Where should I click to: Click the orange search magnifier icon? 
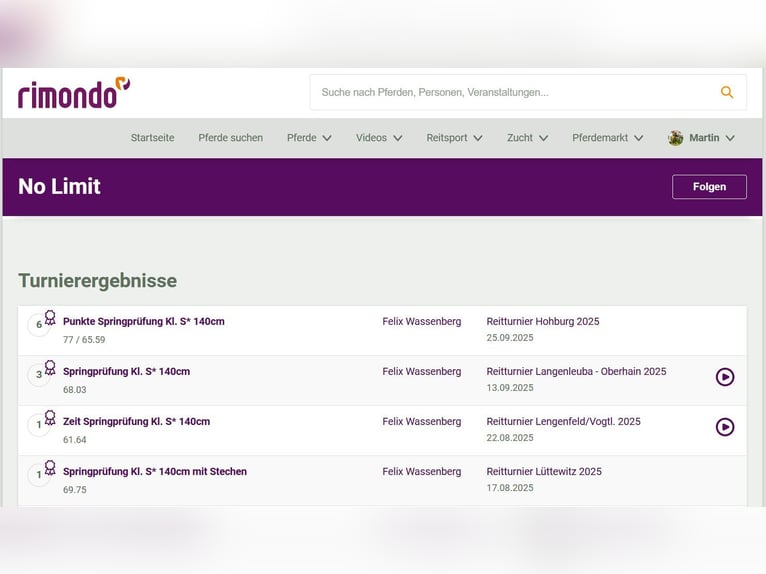pyautogui.click(x=727, y=93)
